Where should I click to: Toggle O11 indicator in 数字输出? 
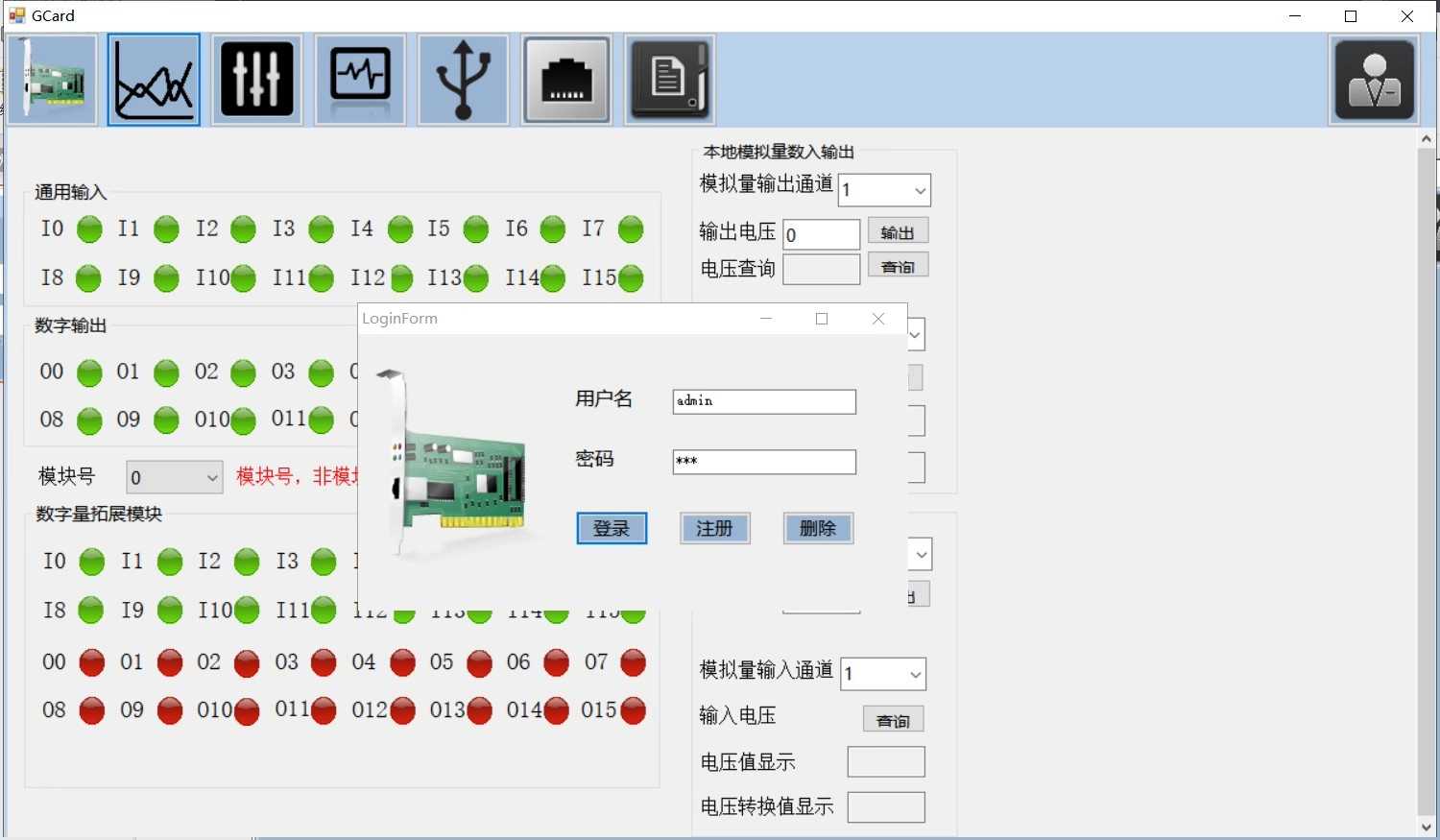322,420
